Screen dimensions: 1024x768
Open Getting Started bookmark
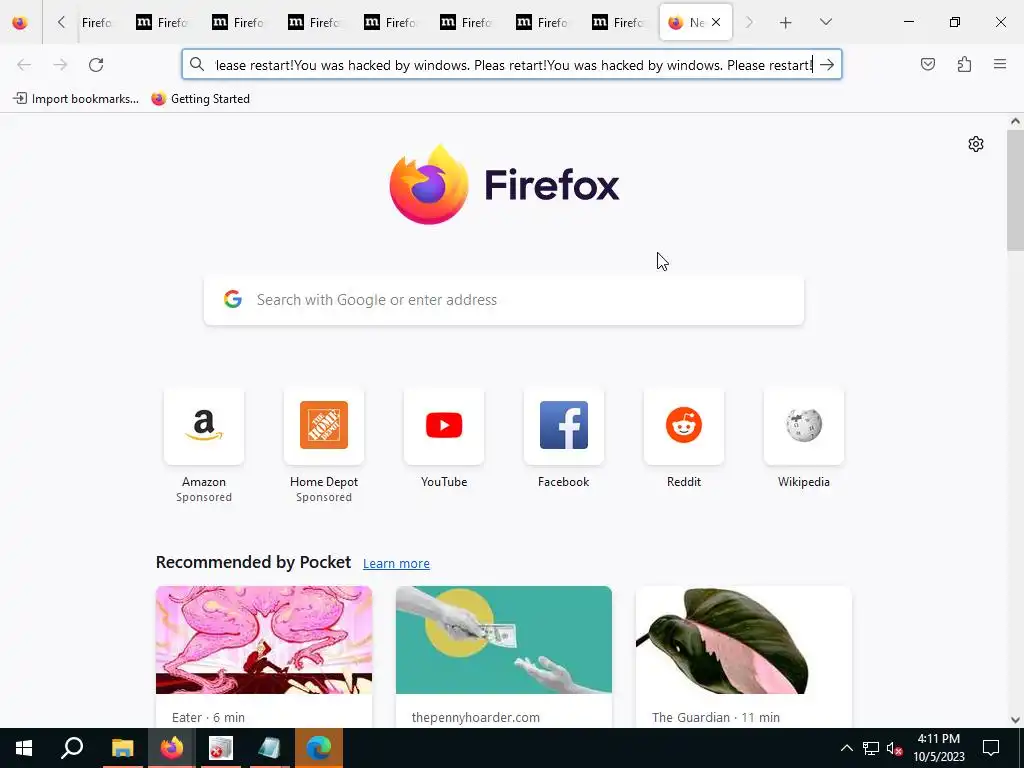[x=200, y=99]
